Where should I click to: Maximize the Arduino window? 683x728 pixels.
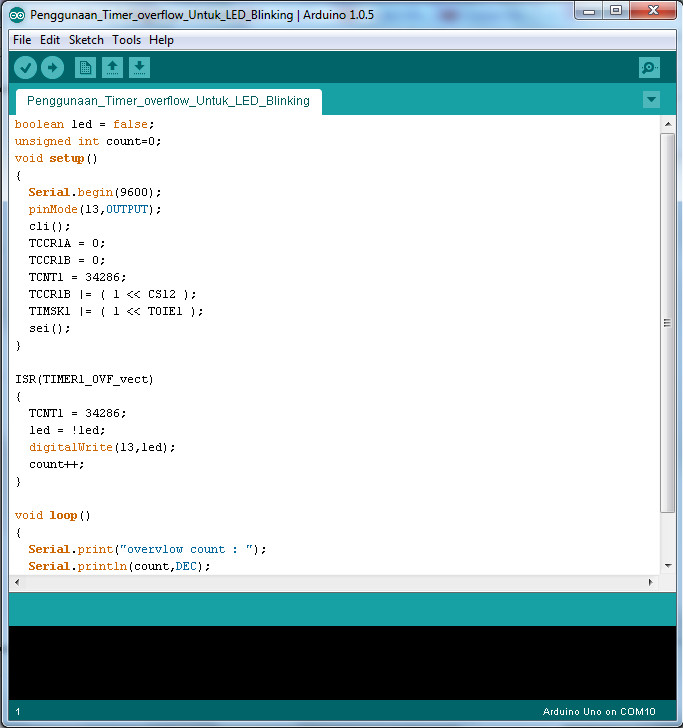616,10
